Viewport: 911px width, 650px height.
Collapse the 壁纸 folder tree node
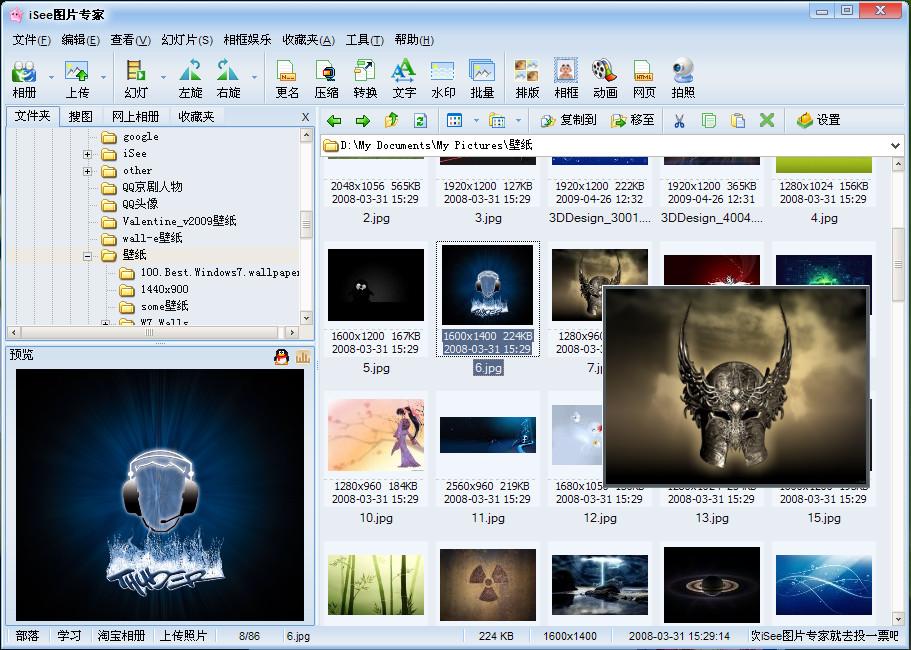point(88,256)
